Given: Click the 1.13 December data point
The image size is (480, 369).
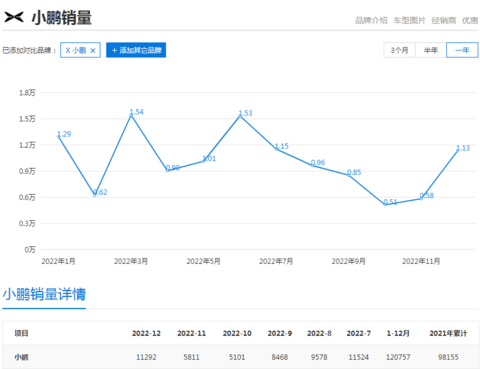Looking at the screenshot, I should (x=458, y=151).
